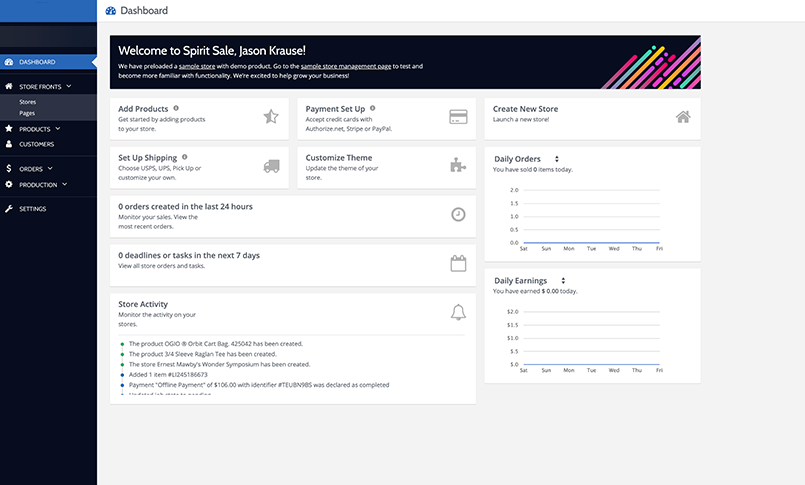Click the delivery truck icon on Set Up Shipping

[271, 166]
